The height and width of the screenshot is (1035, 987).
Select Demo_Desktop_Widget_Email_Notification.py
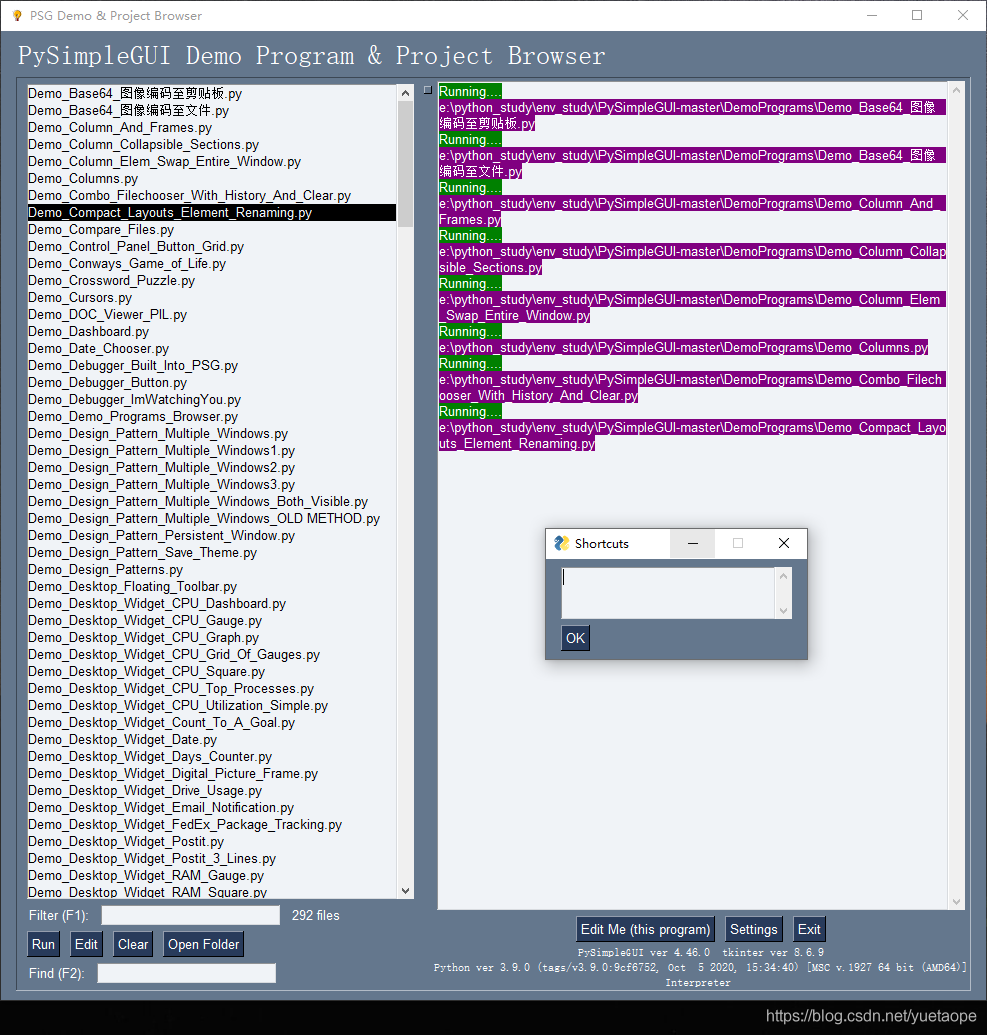(x=211, y=807)
